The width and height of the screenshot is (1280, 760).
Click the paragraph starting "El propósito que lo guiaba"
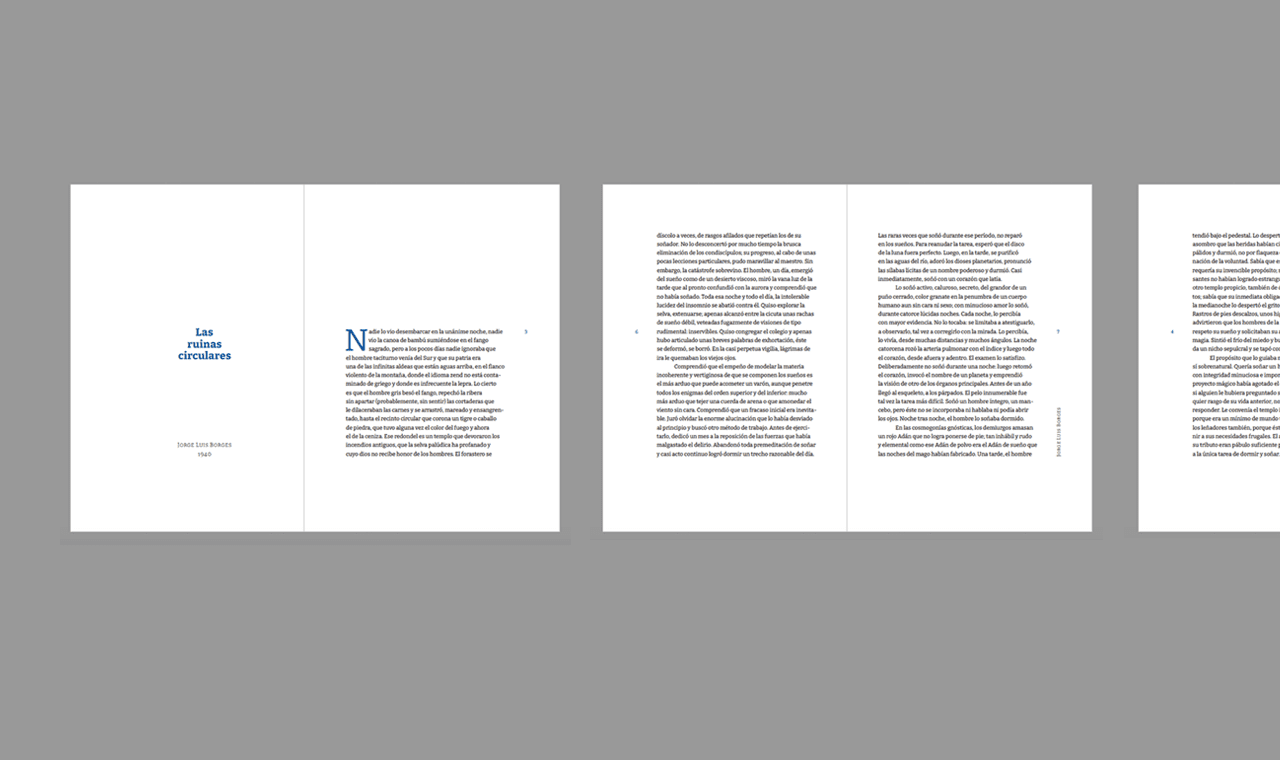coord(1236,406)
